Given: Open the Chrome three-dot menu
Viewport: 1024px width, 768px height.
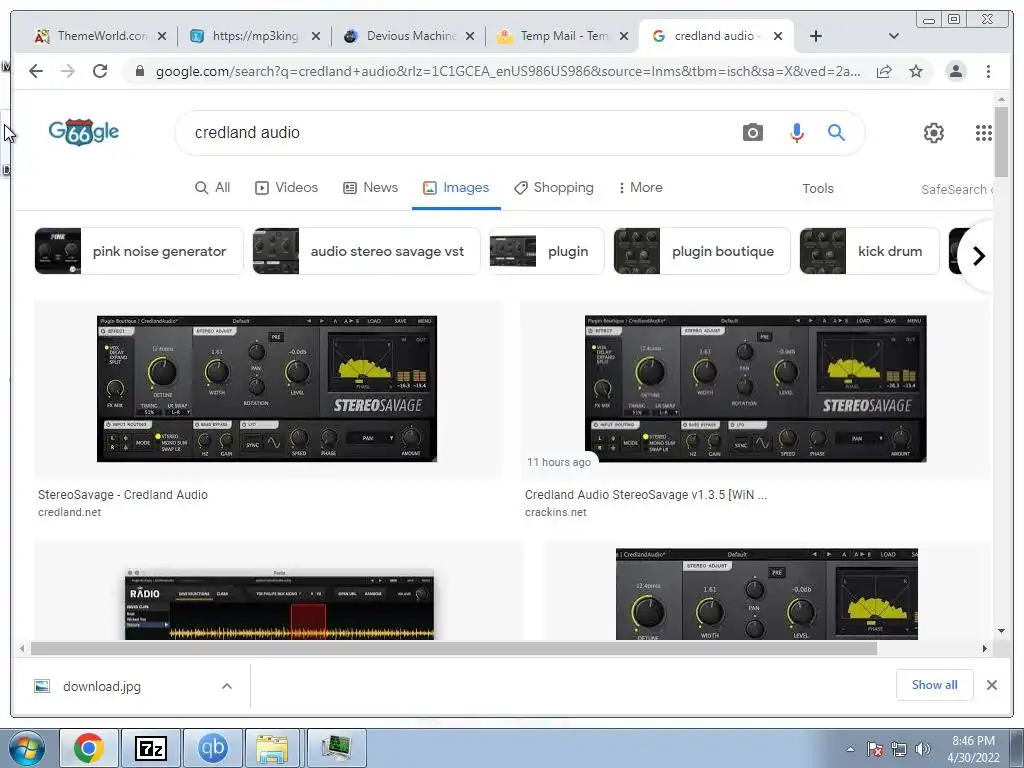Looking at the screenshot, I should [x=988, y=71].
